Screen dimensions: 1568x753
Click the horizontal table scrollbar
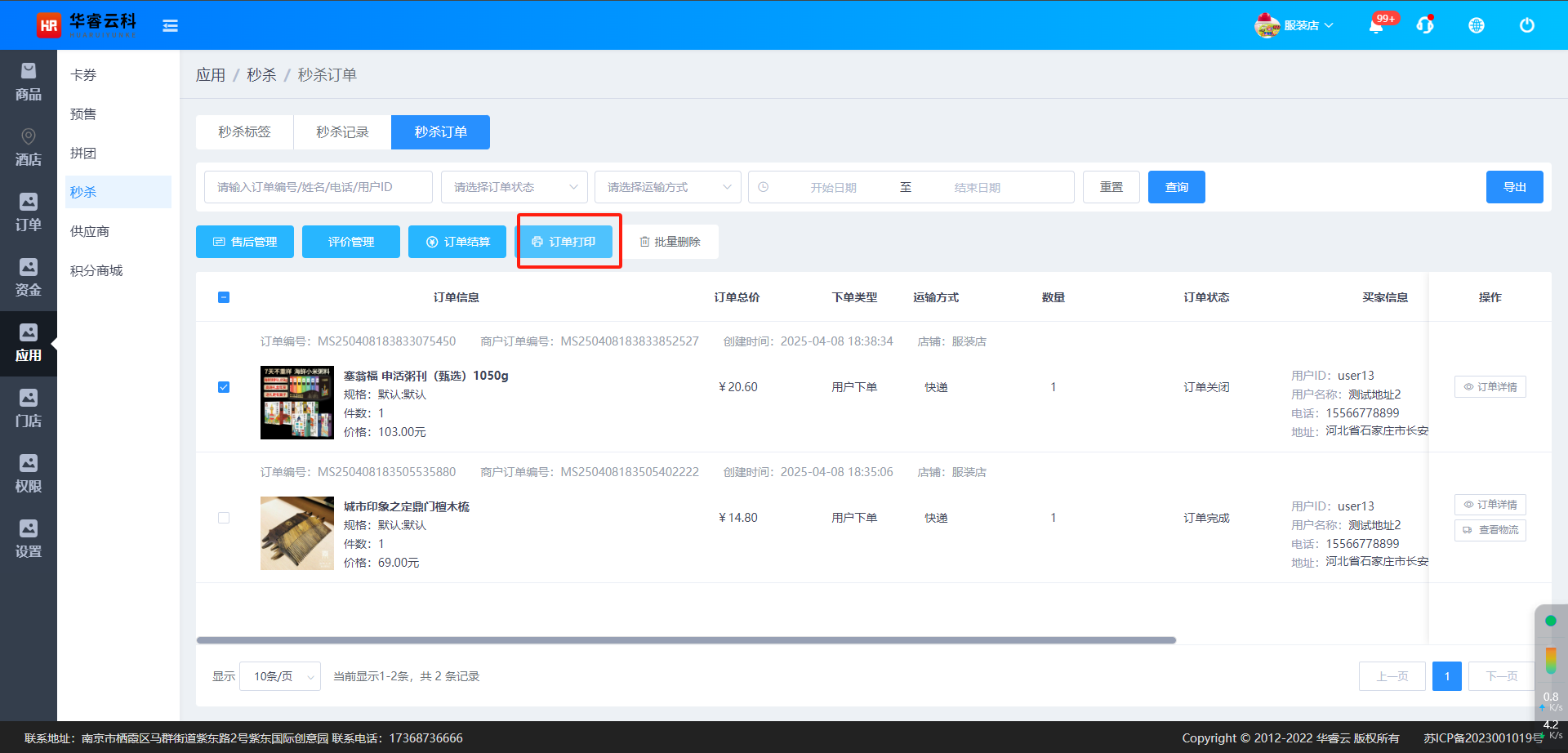click(686, 640)
